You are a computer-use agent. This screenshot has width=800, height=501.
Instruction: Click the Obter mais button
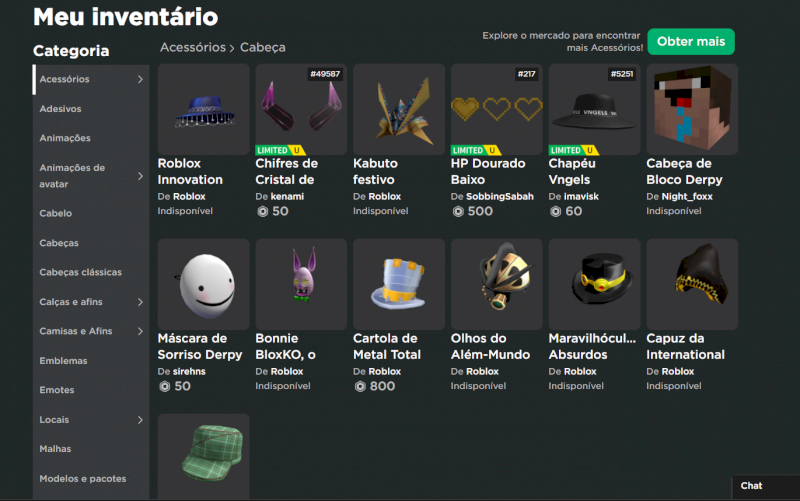(691, 41)
